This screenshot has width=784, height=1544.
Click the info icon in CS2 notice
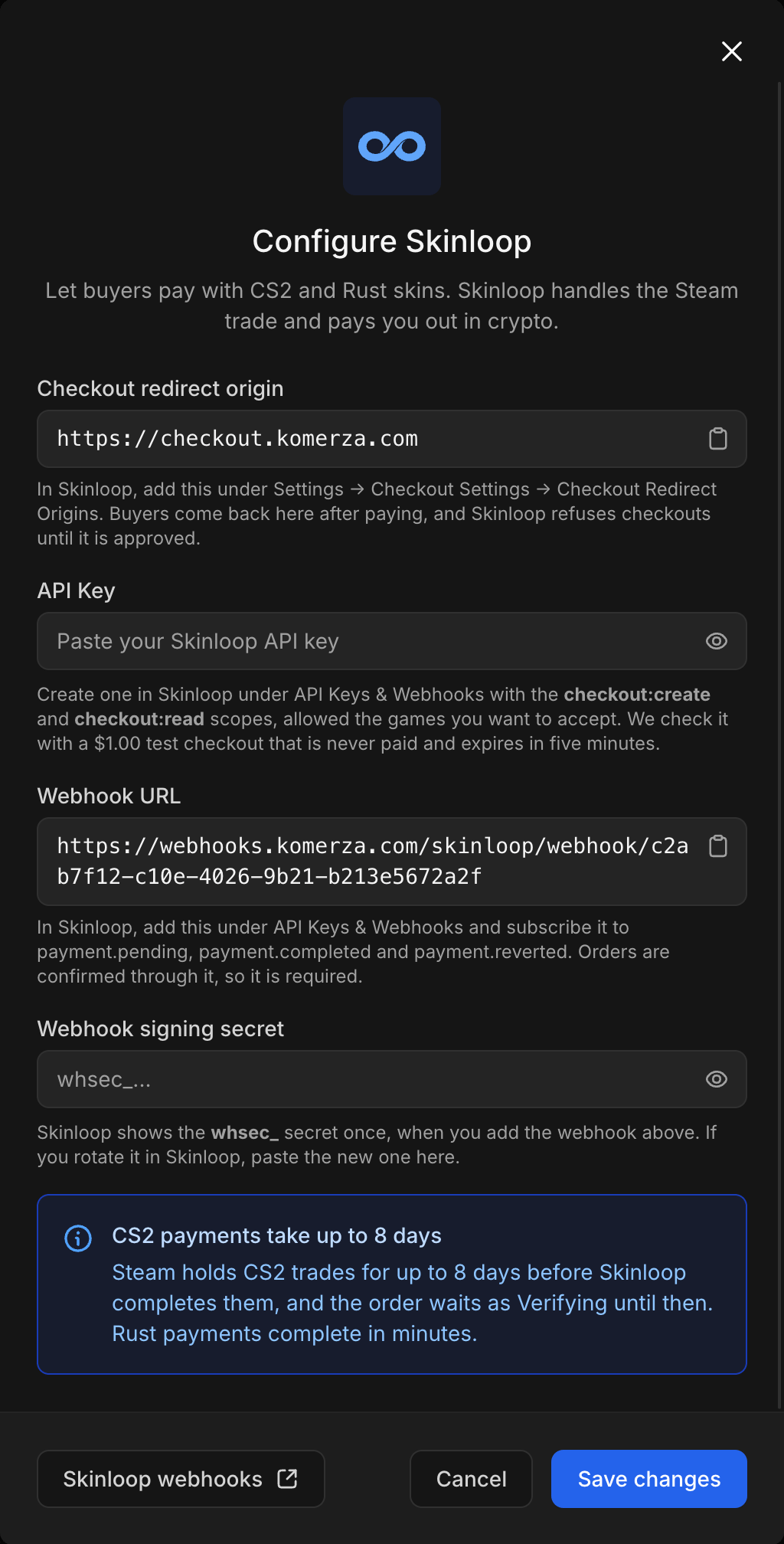(x=78, y=1238)
